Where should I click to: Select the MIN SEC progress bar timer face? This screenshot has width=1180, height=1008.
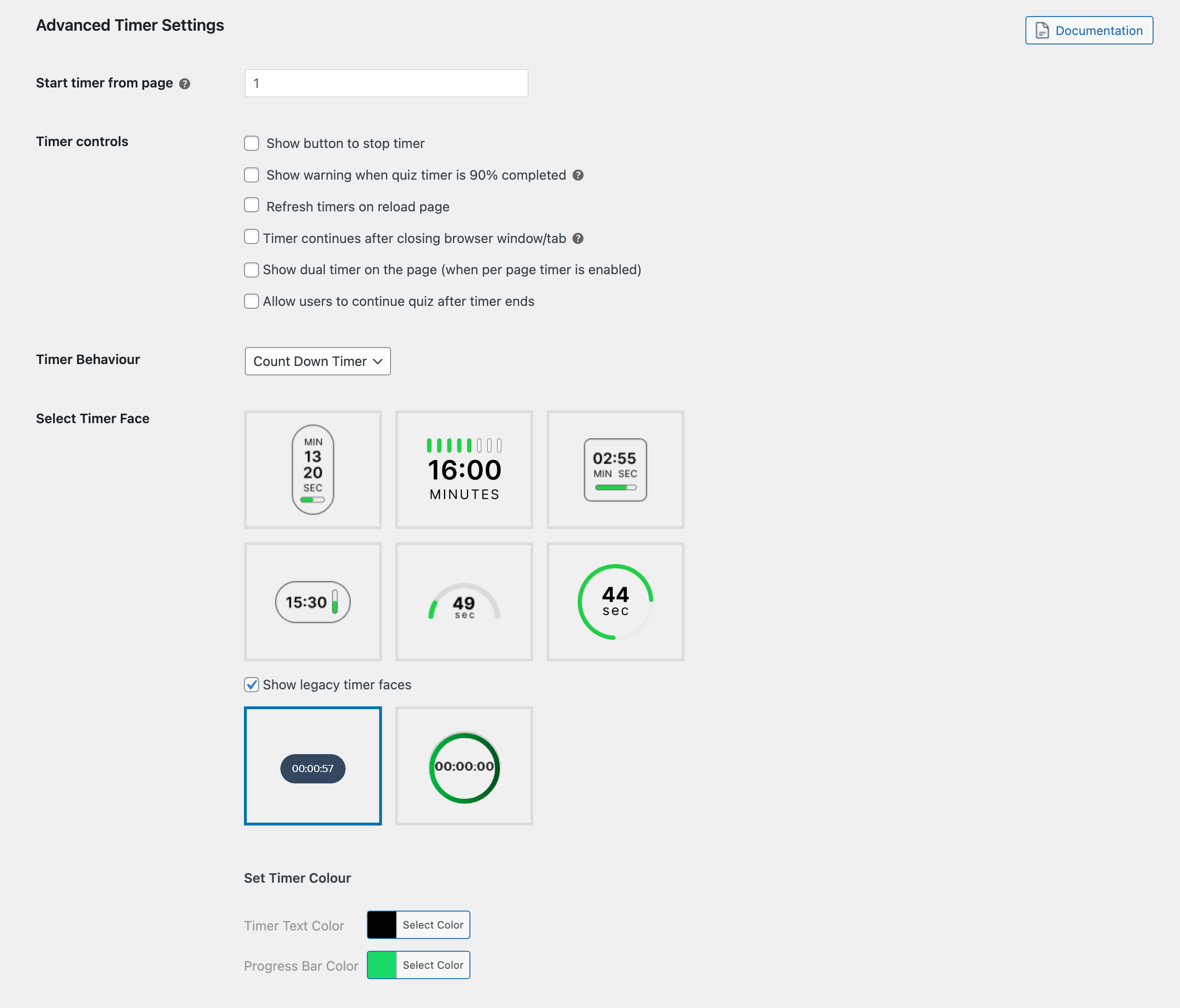(x=614, y=469)
